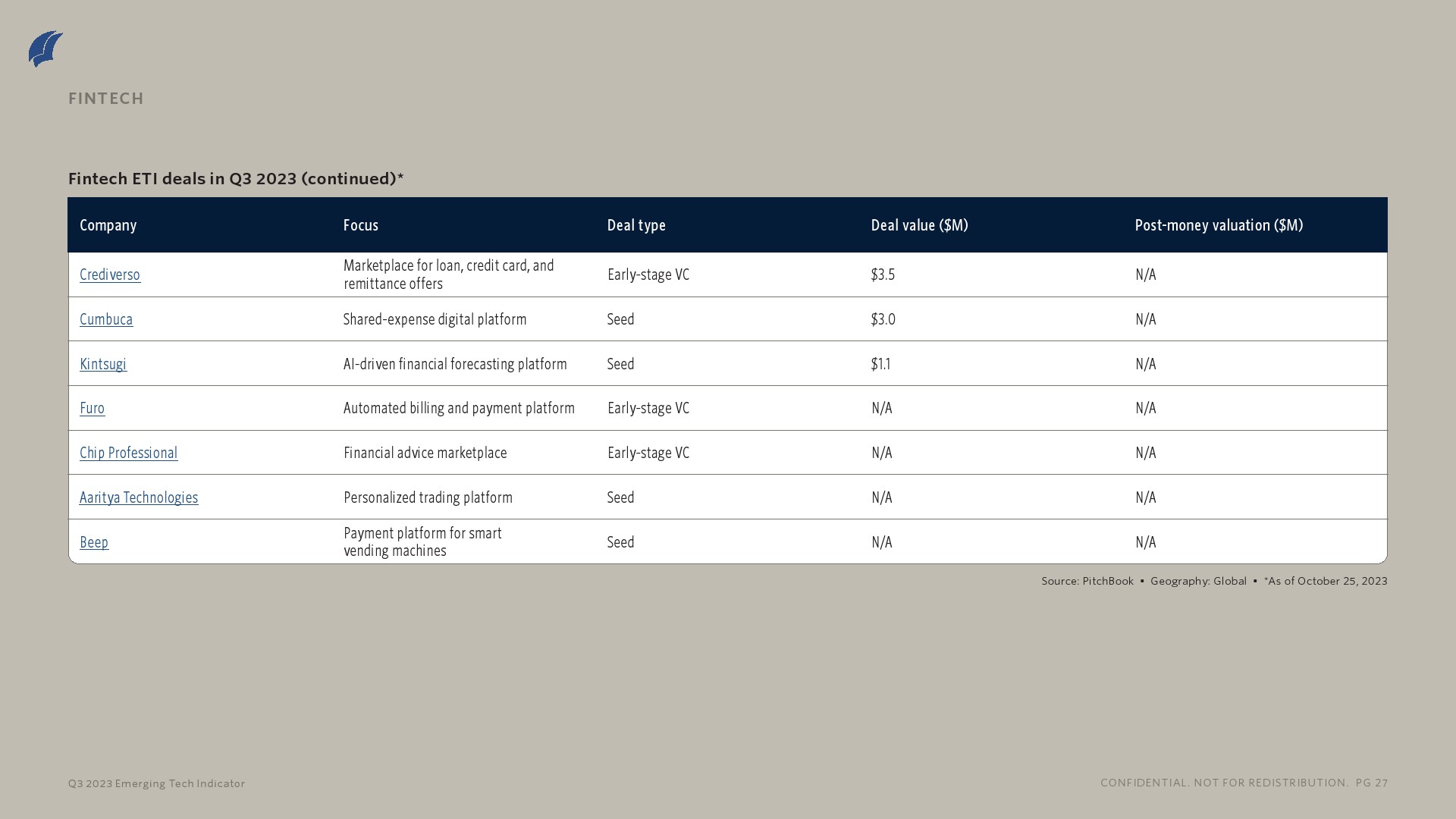The height and width of the screenshot is (819, 1456).
Task: Select the Company column header
Action: pyautogui.click(x=108, y=225)
